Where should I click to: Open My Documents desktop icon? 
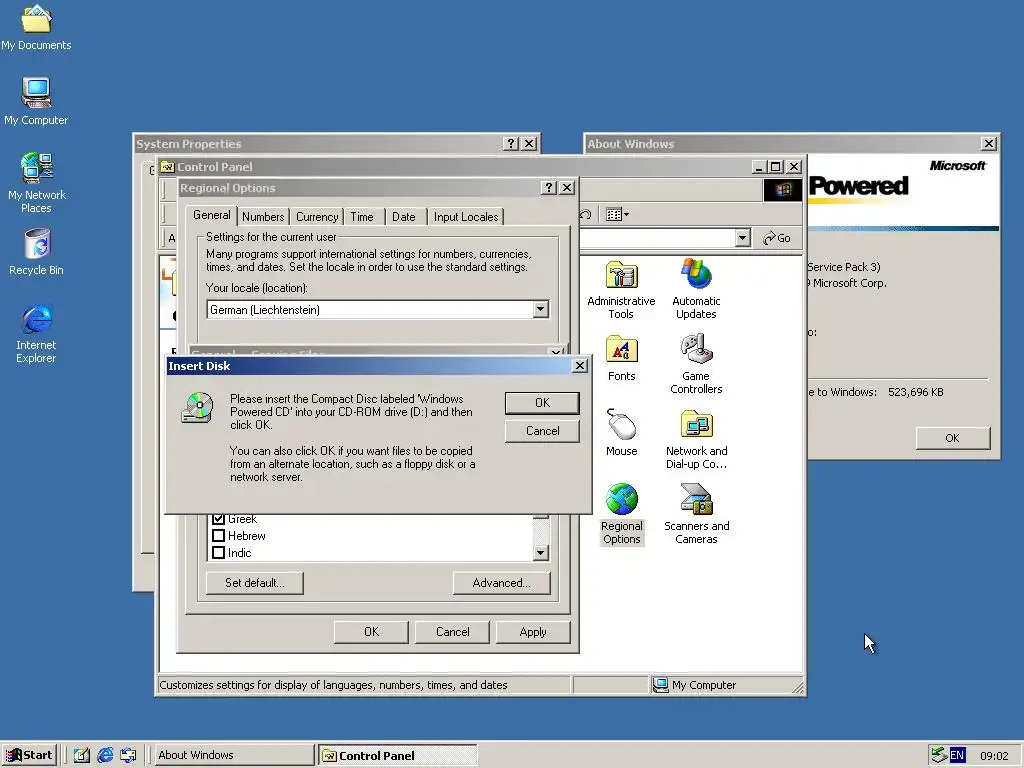[36, 27]
